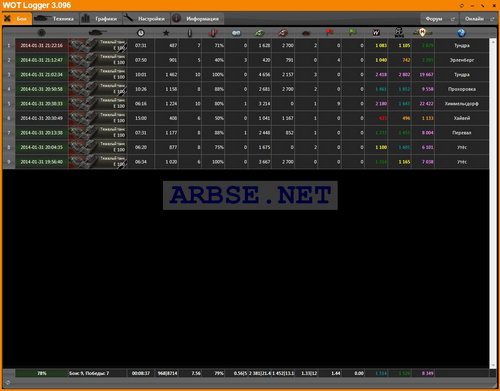Click the Онлайн button
Image resolution: width=500 pixels, height=391 pixels.
click(479, 19)
